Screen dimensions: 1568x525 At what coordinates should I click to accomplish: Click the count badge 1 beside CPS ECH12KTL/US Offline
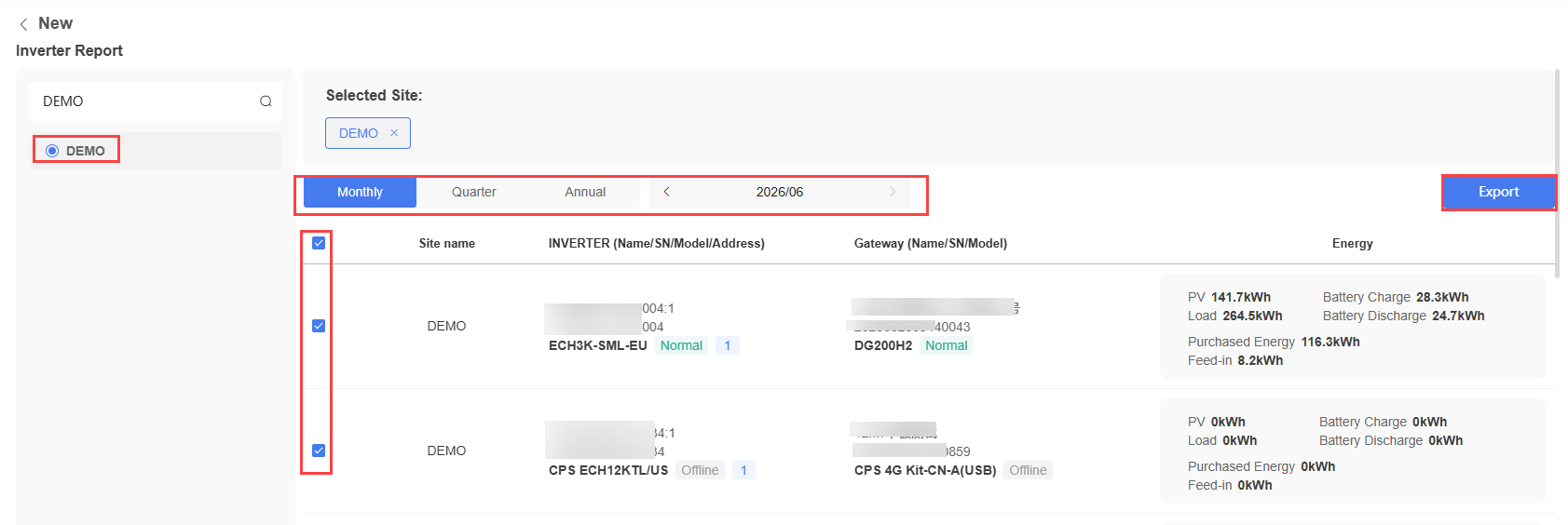(743, 470)
